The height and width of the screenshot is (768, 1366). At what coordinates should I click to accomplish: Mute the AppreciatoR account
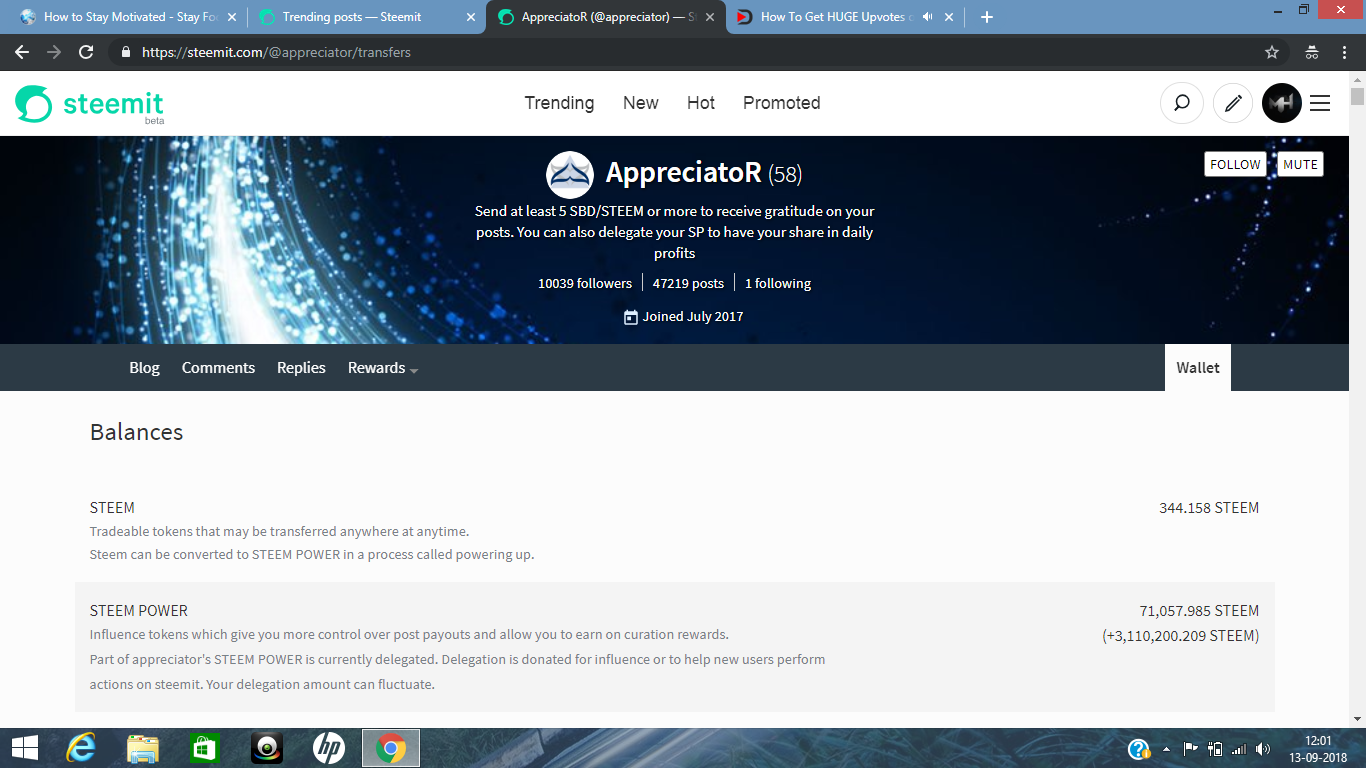point(1300,164)
